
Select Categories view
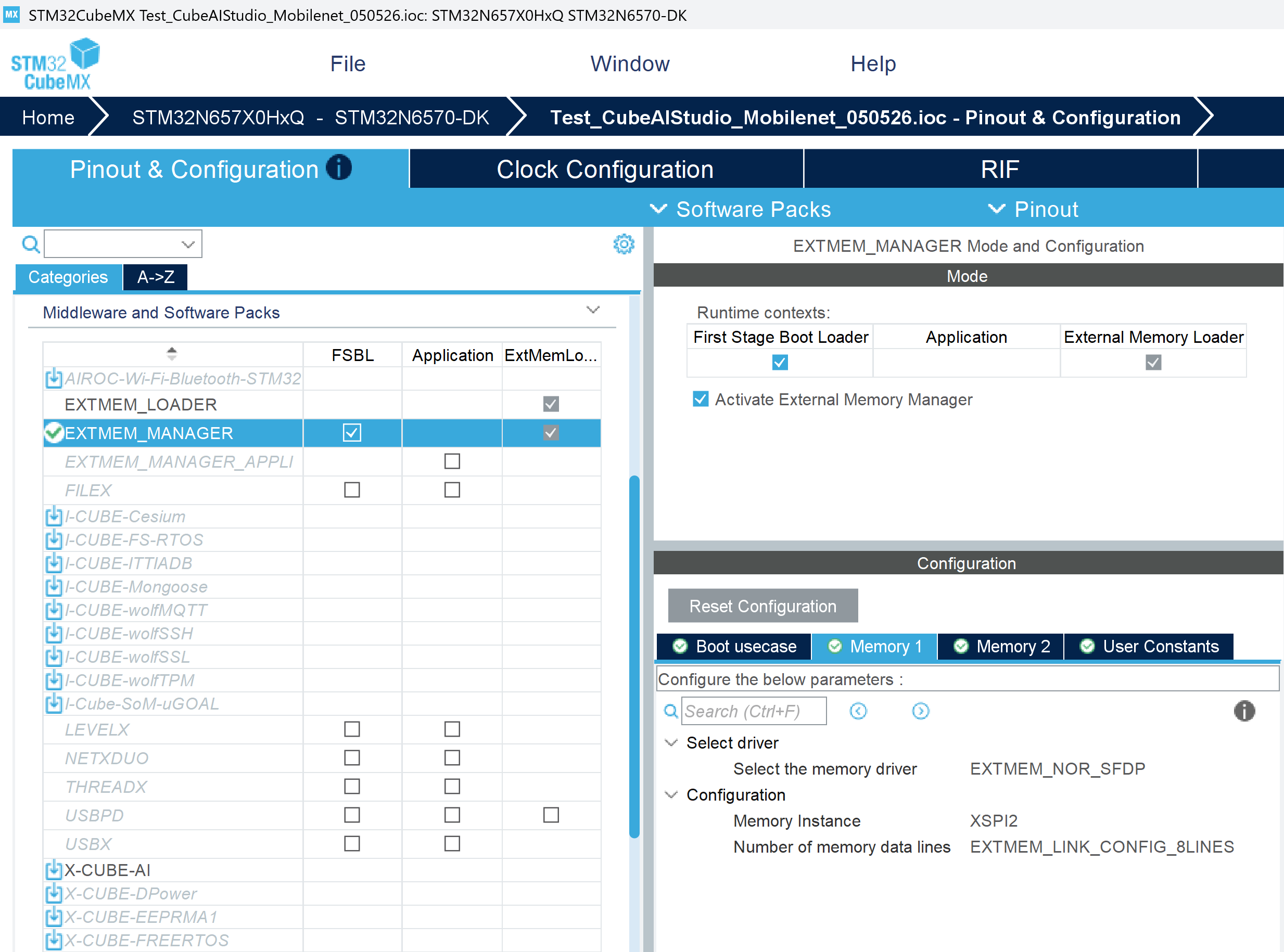click(68, 277)
